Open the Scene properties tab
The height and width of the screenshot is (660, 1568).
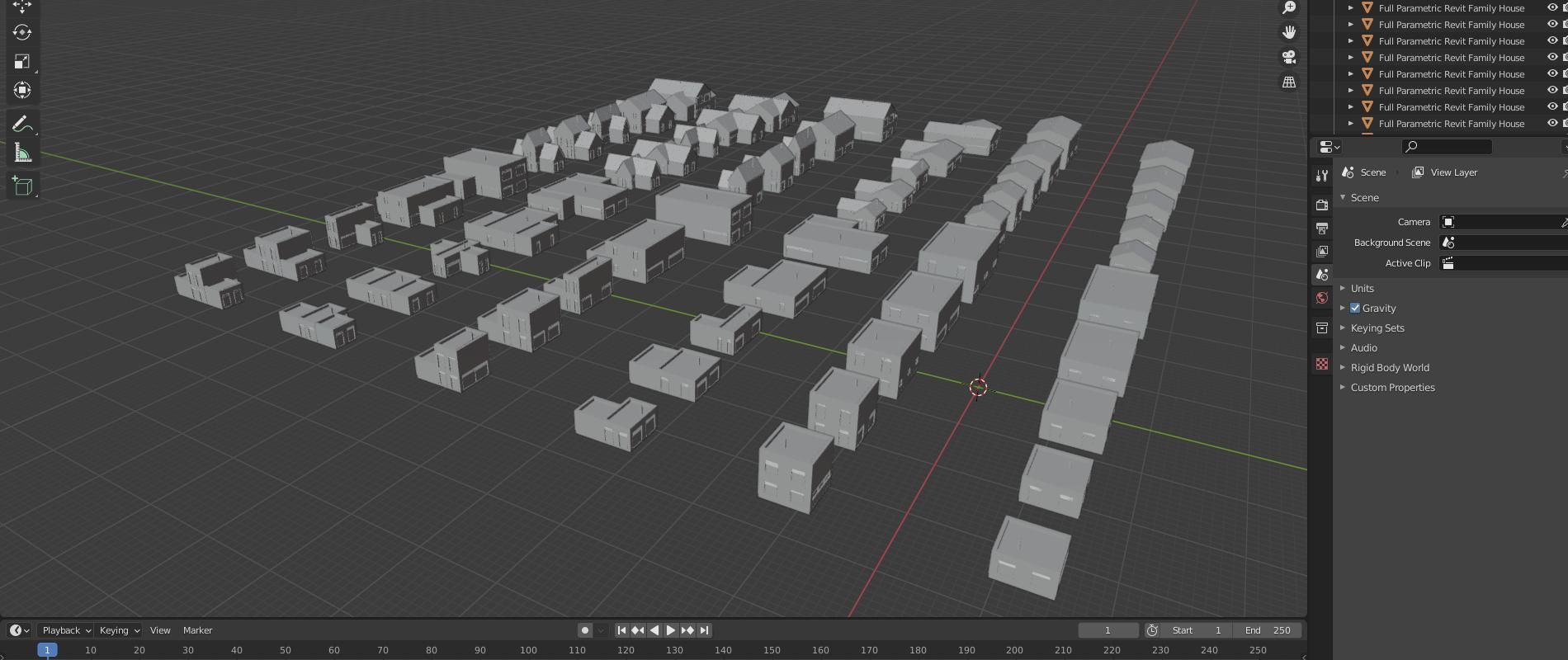pyautogui.click(x=1322, y=274)
